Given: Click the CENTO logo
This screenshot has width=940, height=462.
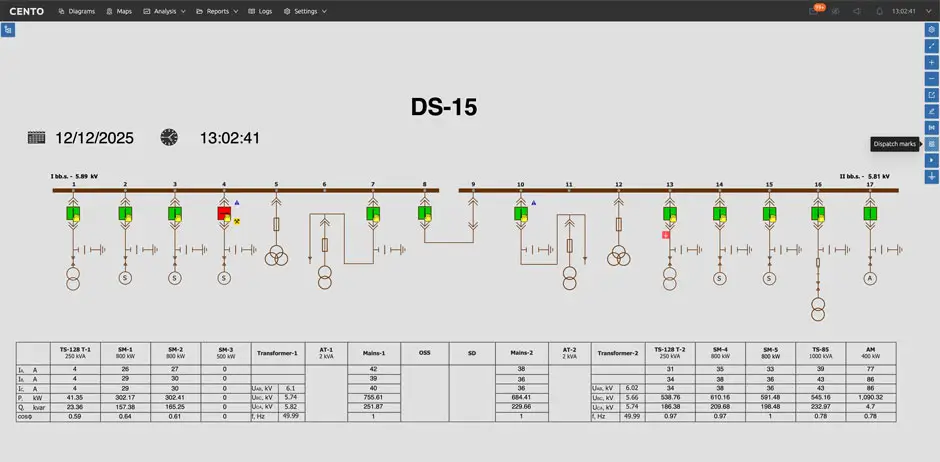Looking at the screenshot, I should 26,11.
